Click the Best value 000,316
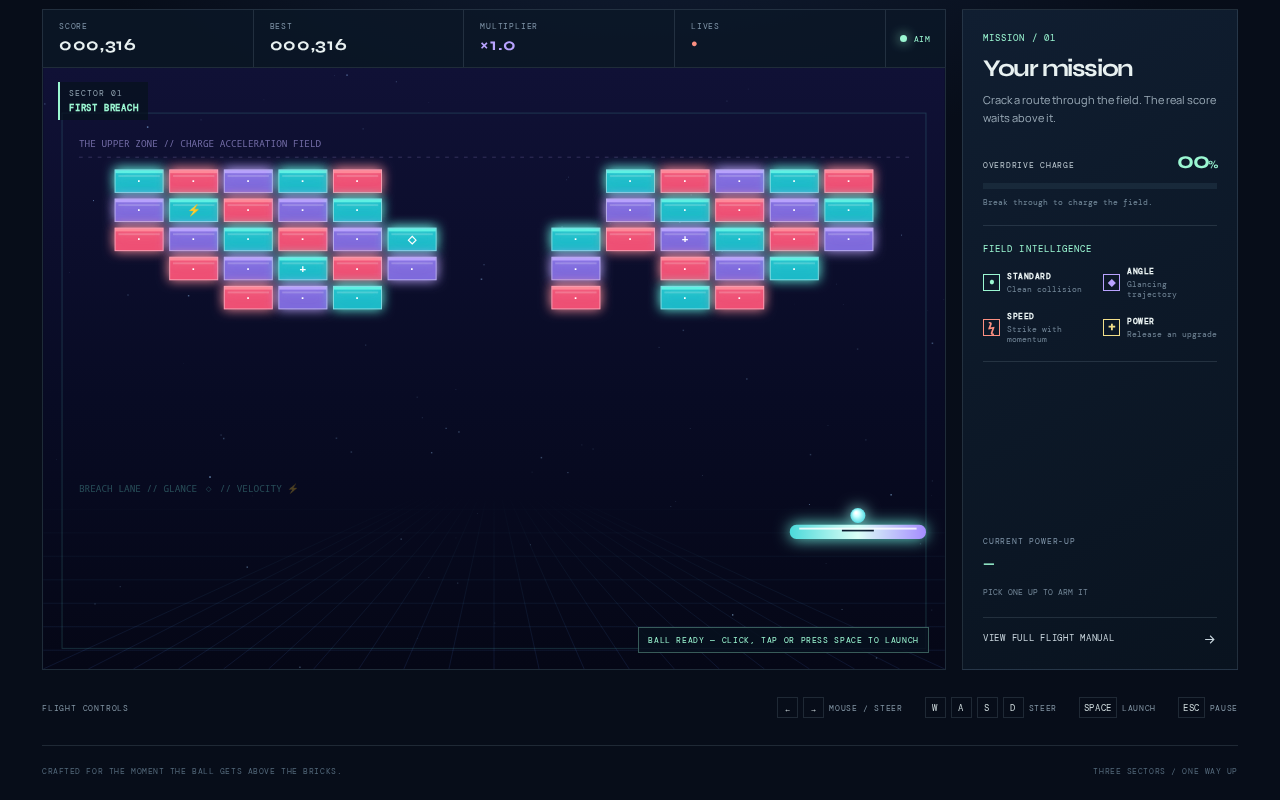This screenshot has width=1280, height=800. coord(309,46)
